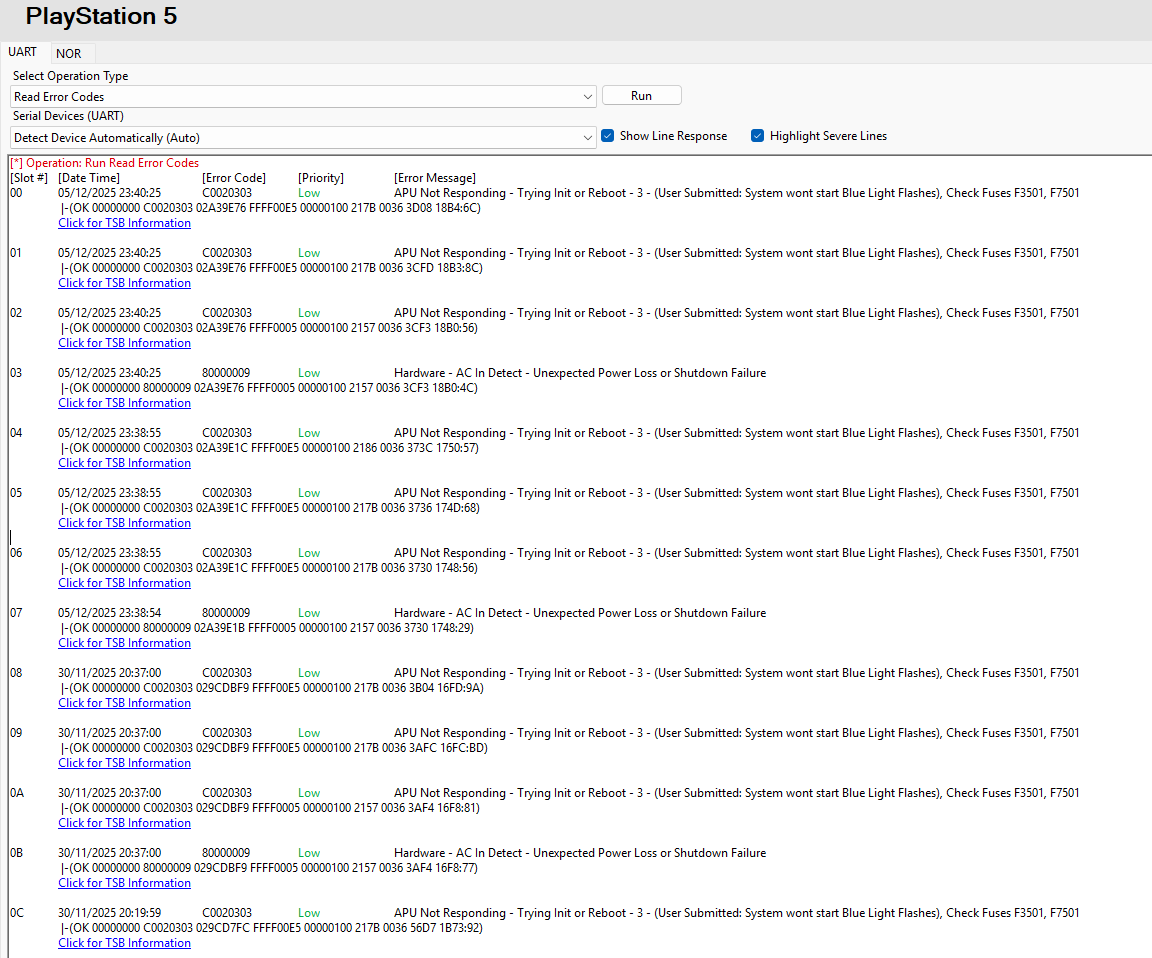Open TSB Information link for slot 01

click(x=124, y=283)
